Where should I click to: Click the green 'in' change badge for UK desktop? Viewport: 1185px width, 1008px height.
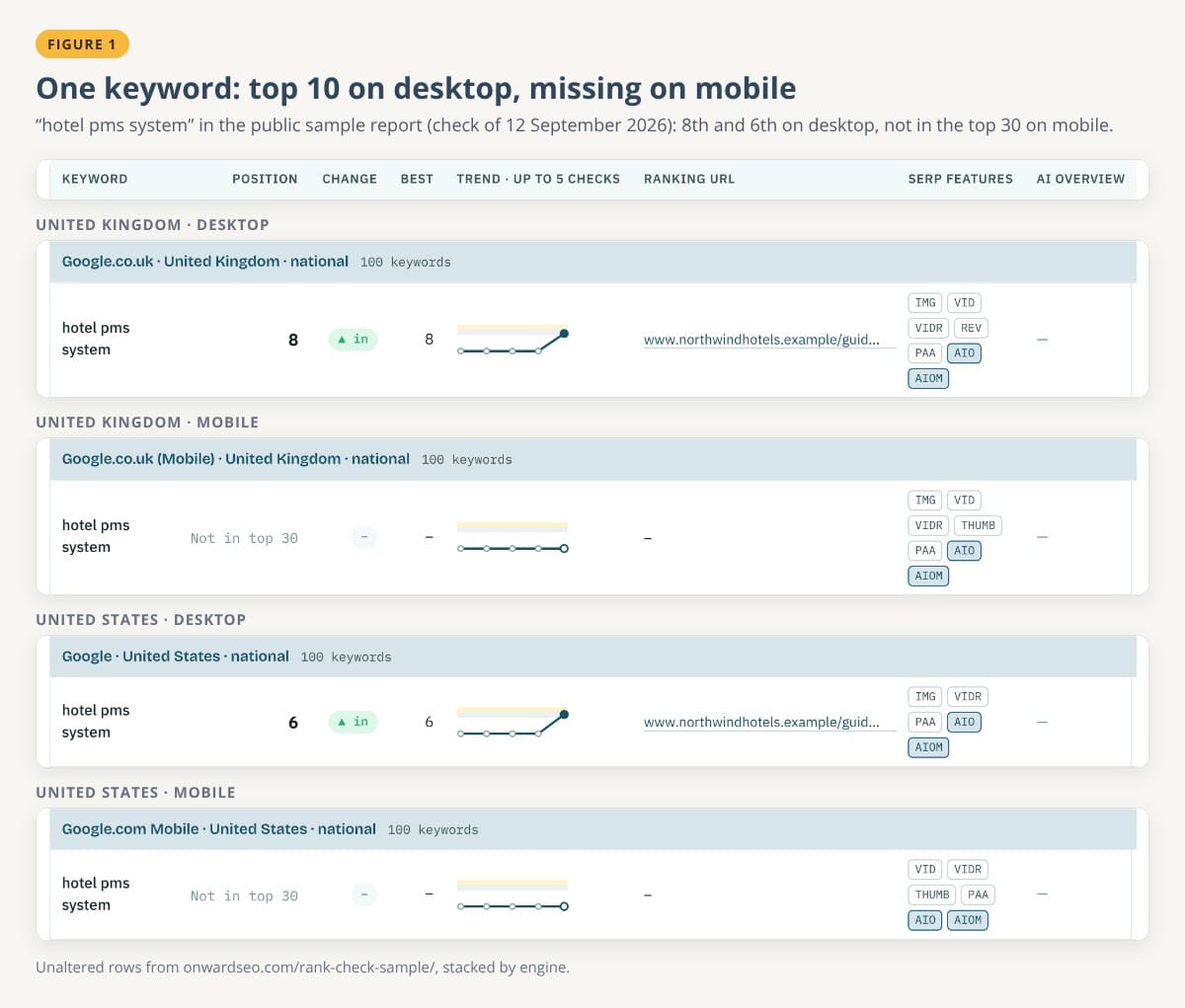(x=353, y=340)
